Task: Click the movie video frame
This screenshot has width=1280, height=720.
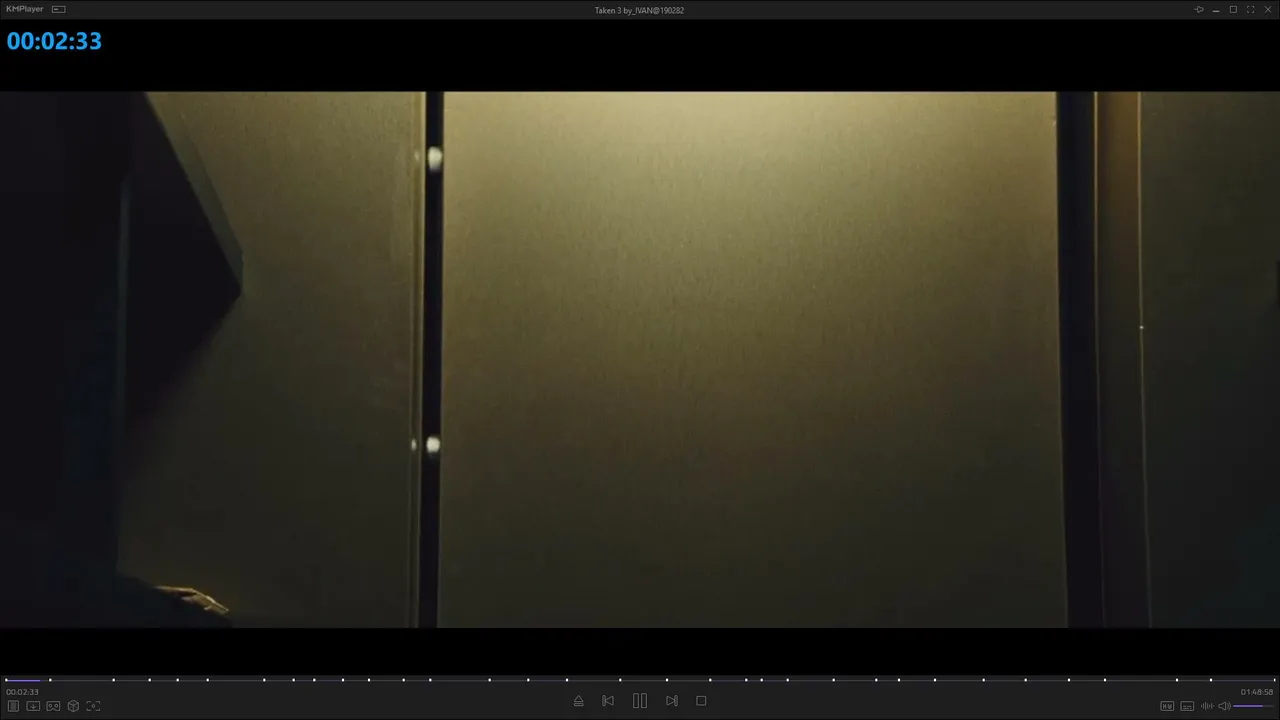Action: [x=640, y=359]
